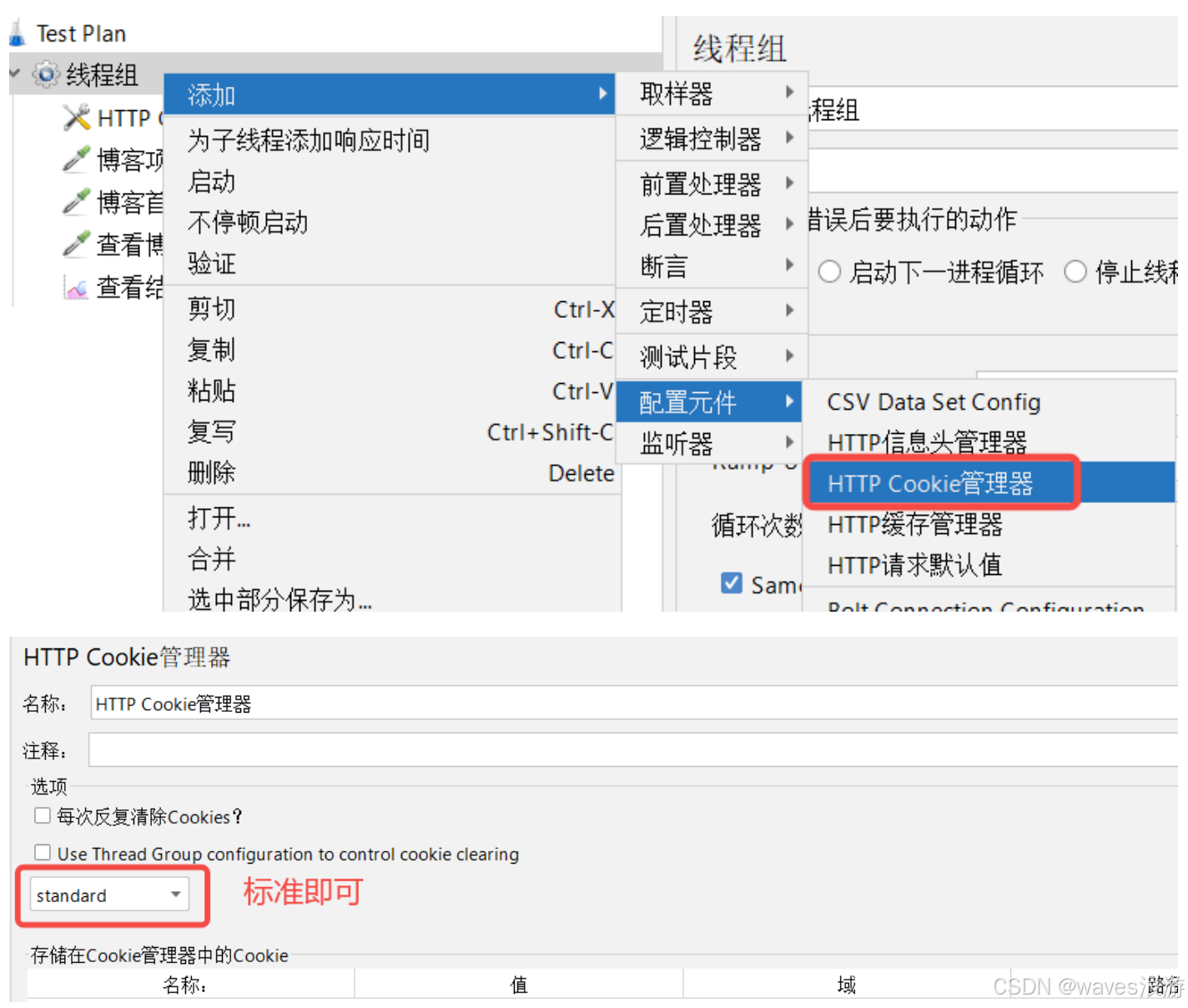Select 启动下一进程循环 radio button
This screenshot has height=1008, width=1188.
(829, 272)
